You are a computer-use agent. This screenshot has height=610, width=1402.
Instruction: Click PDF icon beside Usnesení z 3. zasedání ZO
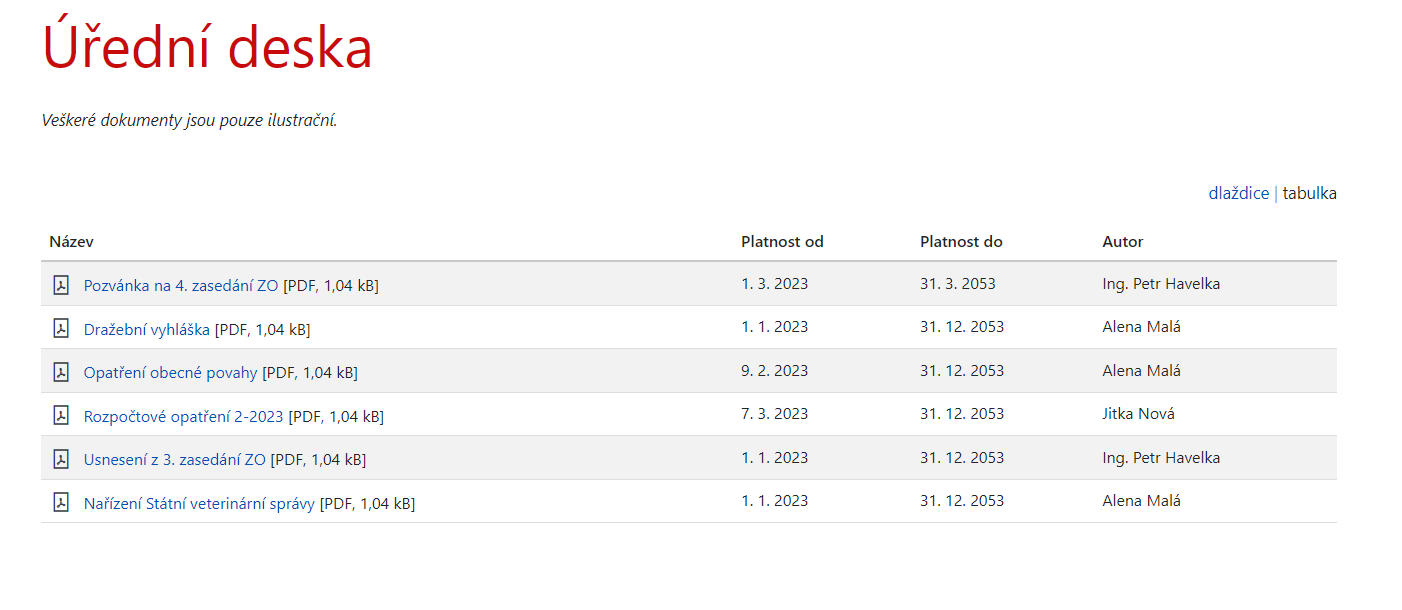[x=61, y=459]
